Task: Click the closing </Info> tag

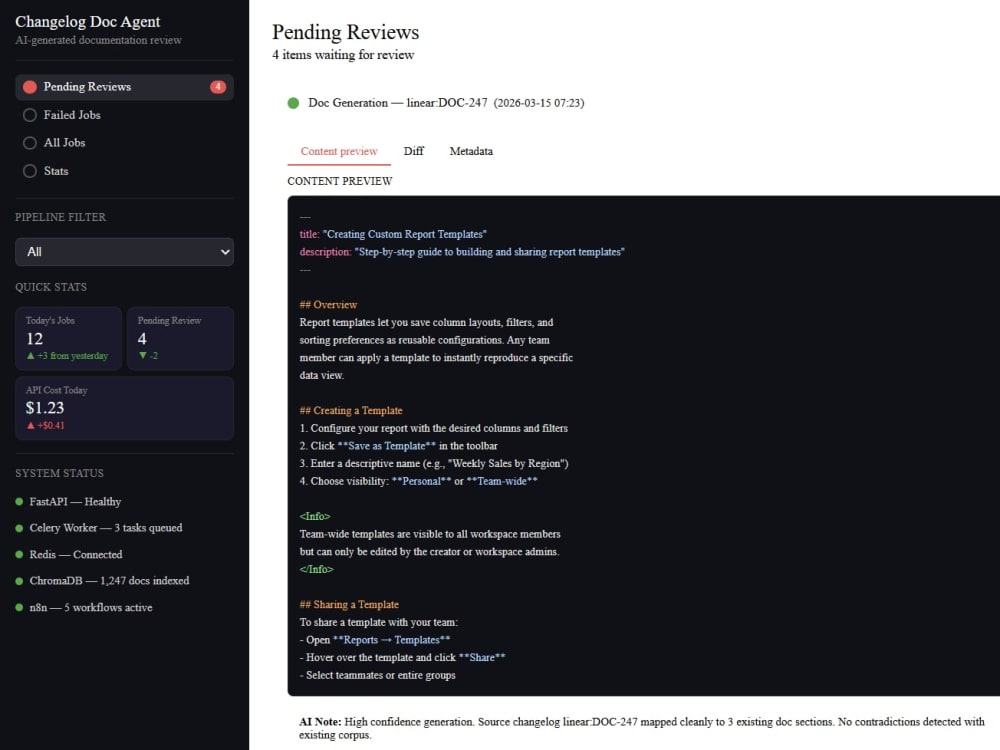Action: (x=316, y=570)
